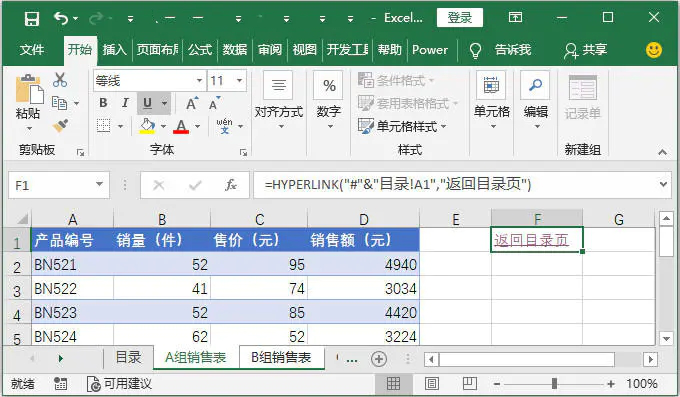Switch to Page Layout view icon
Image resolution: width=680 pixels, height=397 pixels.
432,384
